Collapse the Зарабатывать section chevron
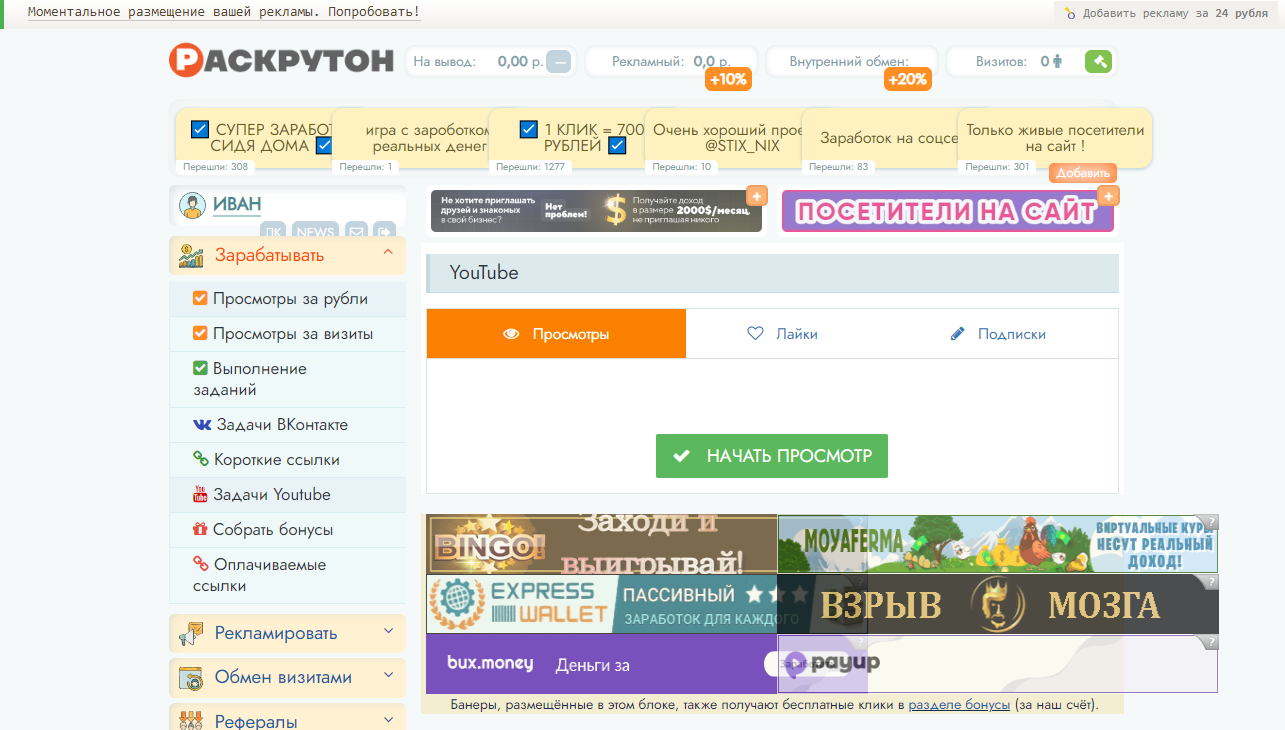1285x730 pixels. [x=389, y=253]
